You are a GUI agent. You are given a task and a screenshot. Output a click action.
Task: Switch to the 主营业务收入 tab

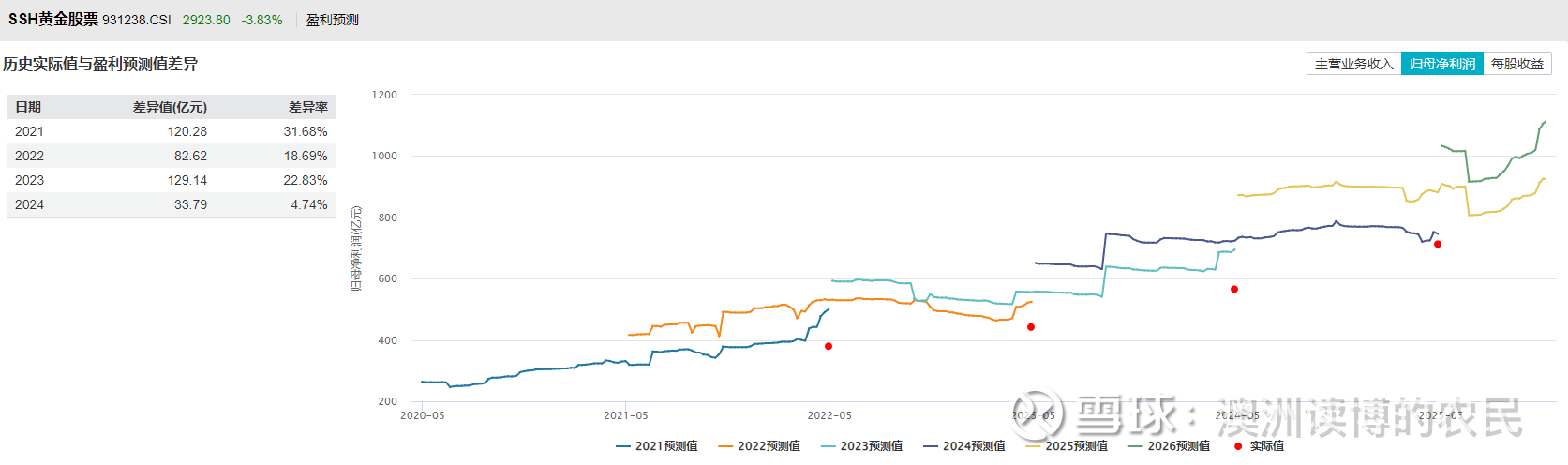[x=1353, y=64]
